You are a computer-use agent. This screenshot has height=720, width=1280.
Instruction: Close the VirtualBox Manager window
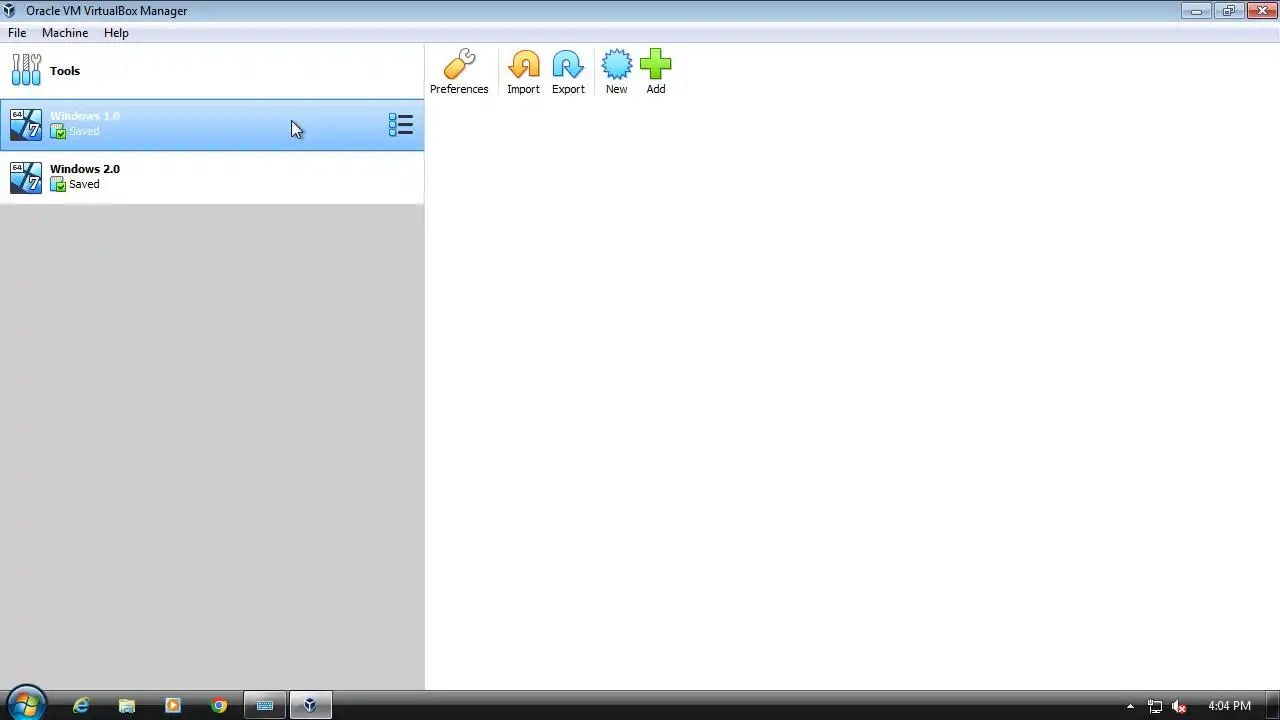coord(1261,11)
